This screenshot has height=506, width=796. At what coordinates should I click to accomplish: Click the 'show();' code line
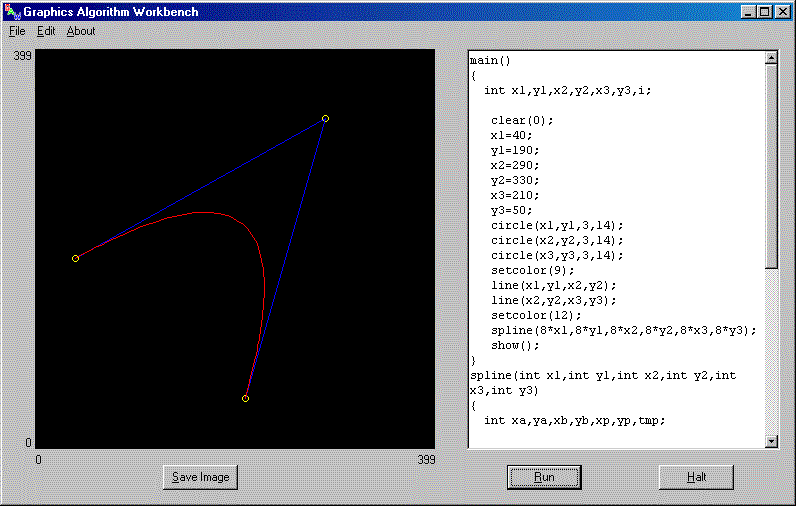click(x=515, y=346)
